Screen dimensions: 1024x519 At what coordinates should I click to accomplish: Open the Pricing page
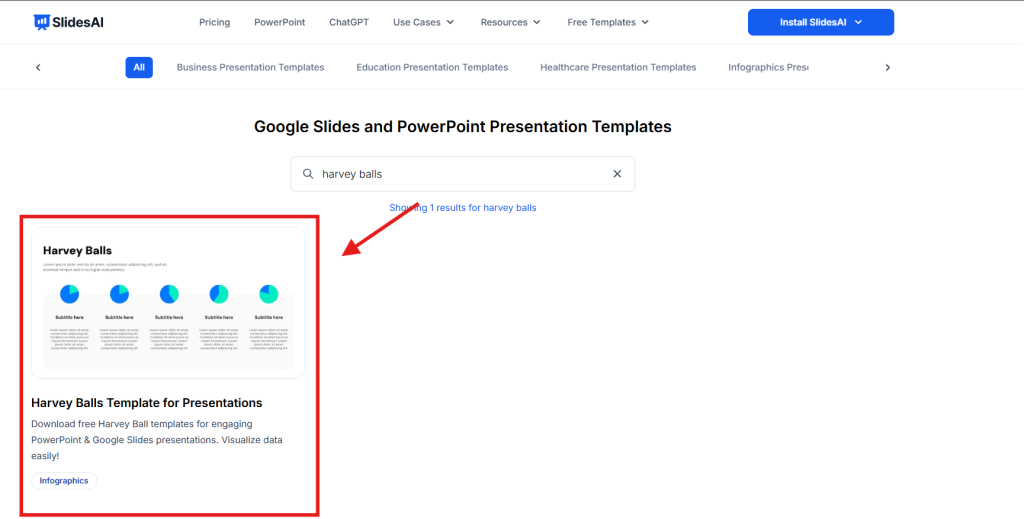214,22
